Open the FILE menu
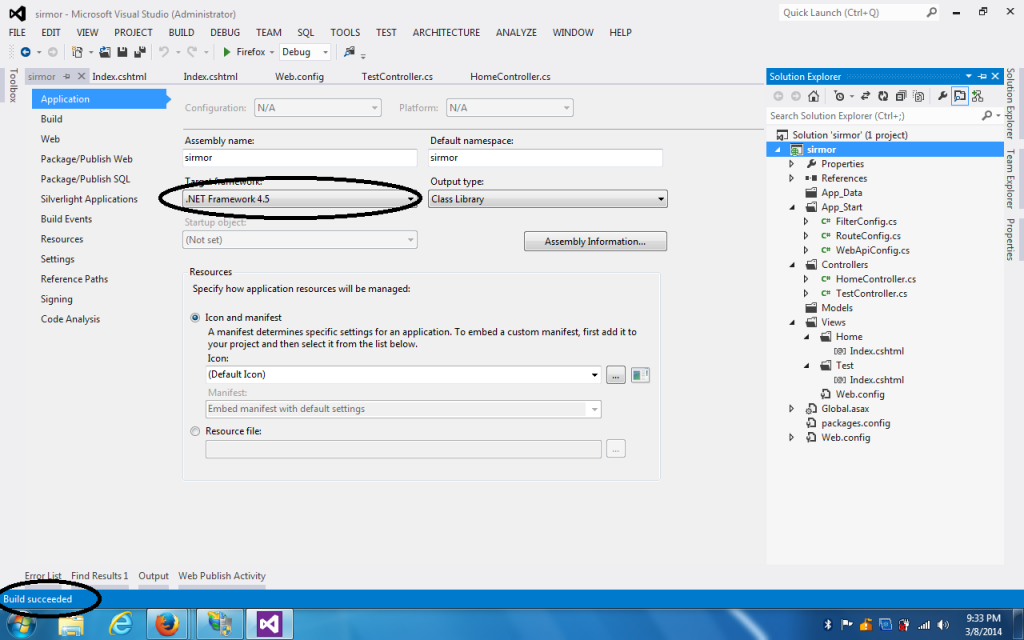Screen dimensions: 1024x640 click(17, 33)
